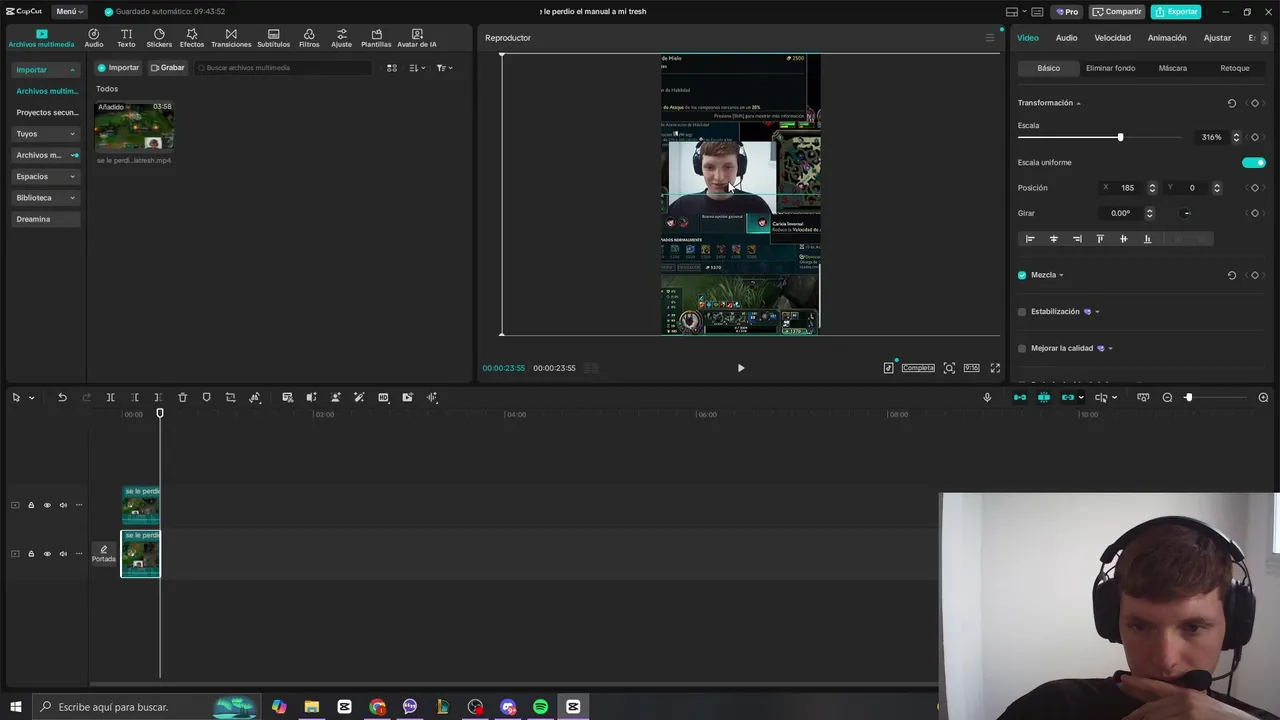Switch to the Velocidad tab
The image size is (1280, 720).
click(x=1112, y=38)
